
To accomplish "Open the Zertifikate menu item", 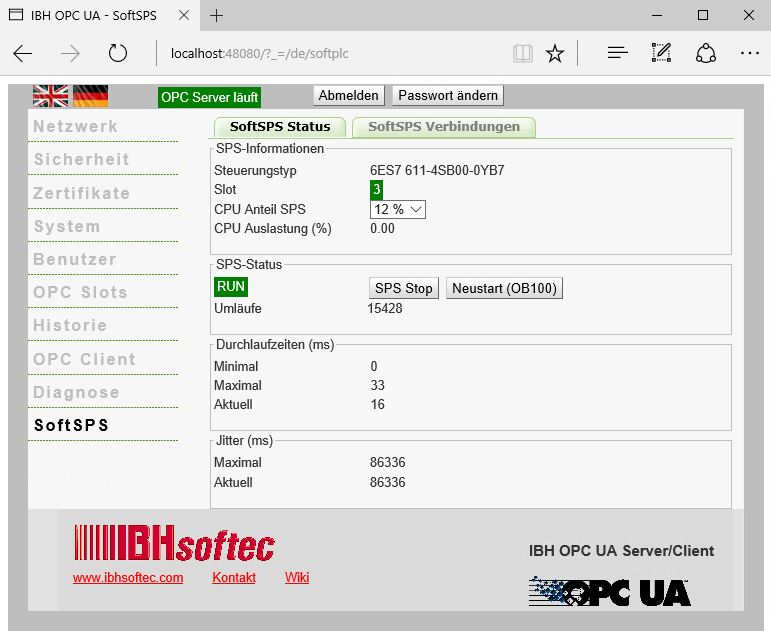I will tap(82, 193).
